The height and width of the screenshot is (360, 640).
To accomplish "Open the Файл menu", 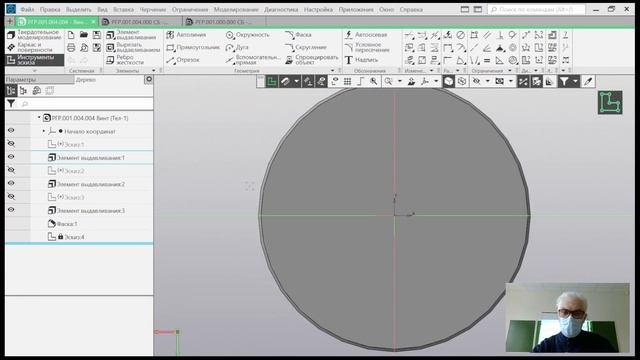I will tap(27, 9).
